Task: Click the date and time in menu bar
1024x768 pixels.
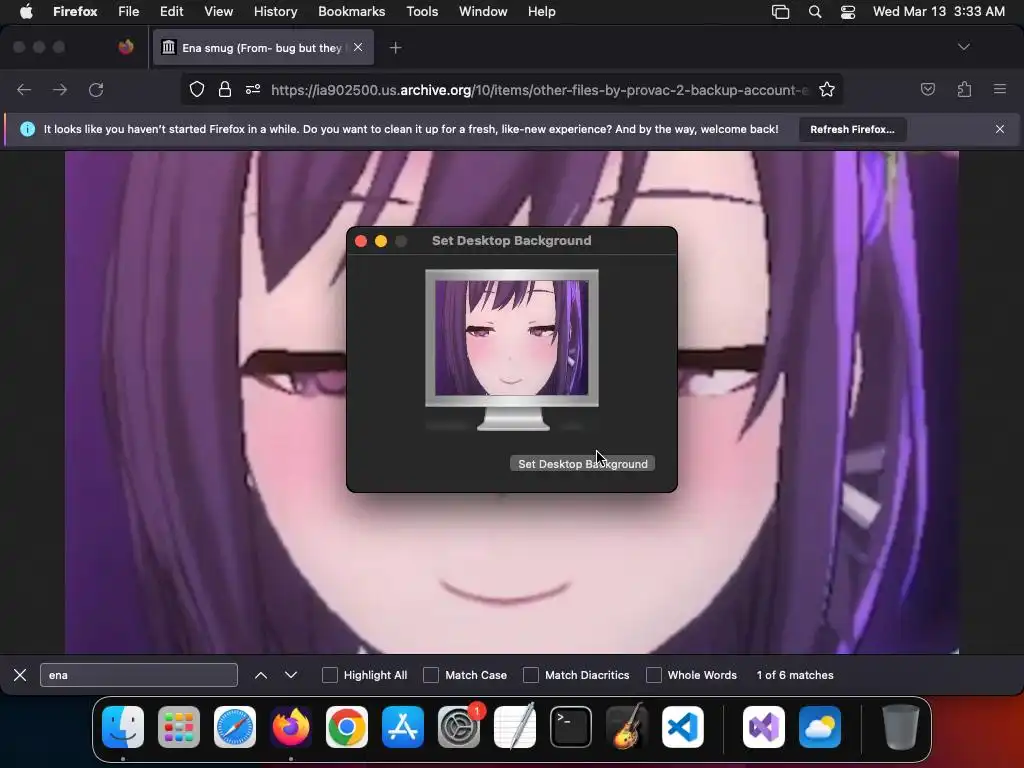Action: pos(938,12)
